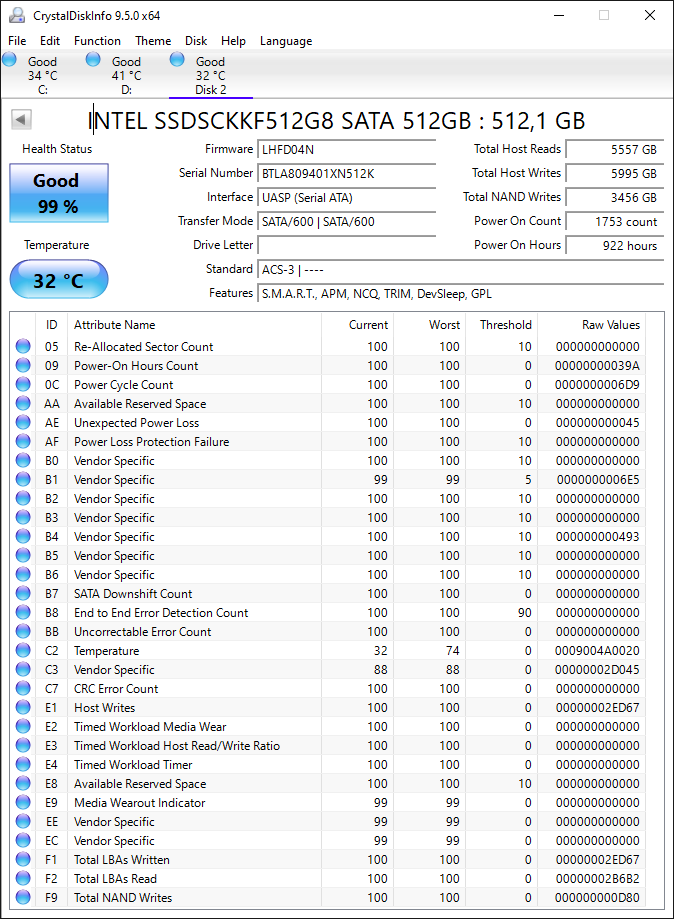Click the Serial Number field
The height and width of the screenshot is (919, 674).
tap(346, 173)
